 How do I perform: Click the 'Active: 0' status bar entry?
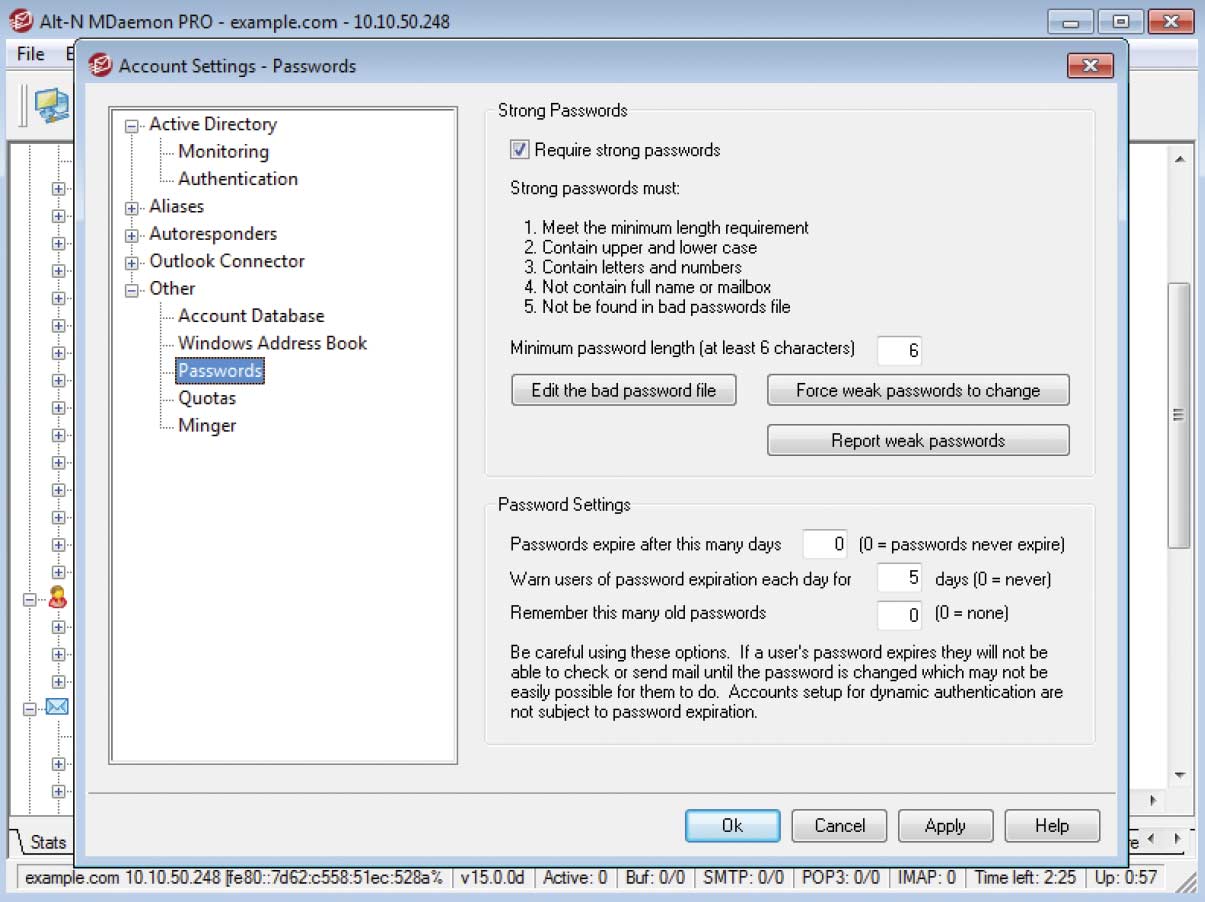(575, 878)
